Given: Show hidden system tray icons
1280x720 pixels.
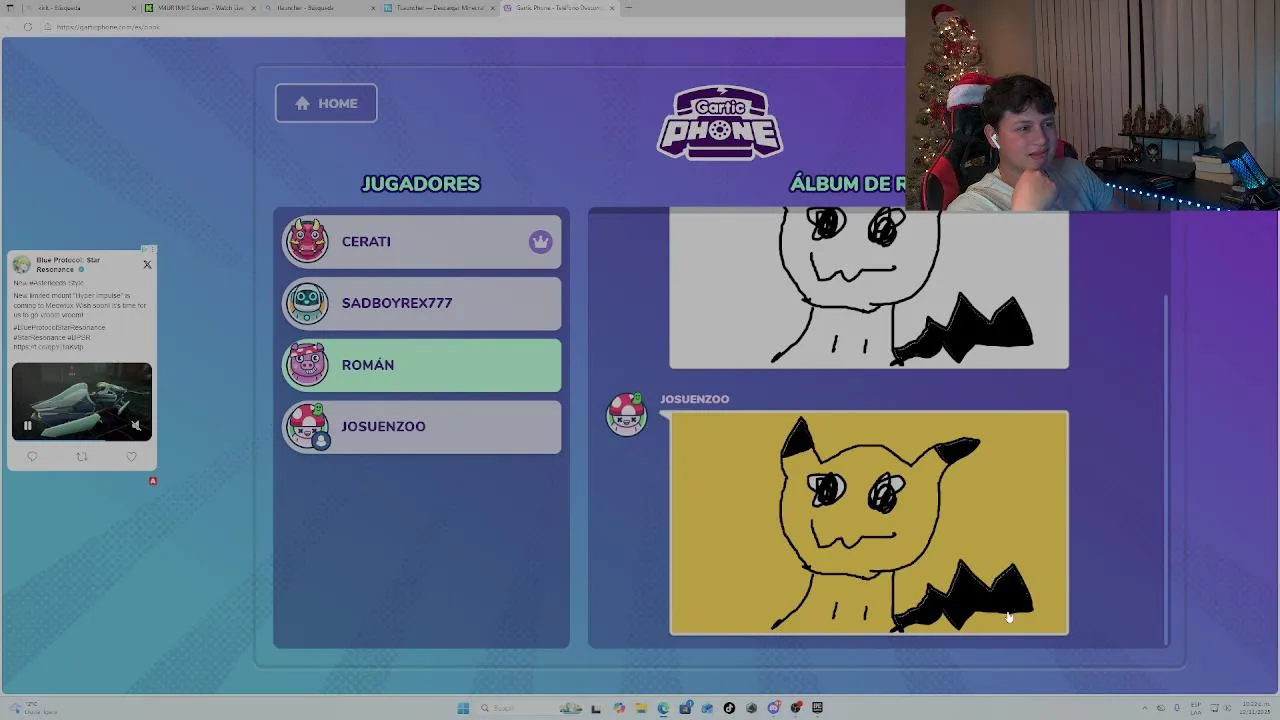Looking at the screenshot, I should 1146,708.
